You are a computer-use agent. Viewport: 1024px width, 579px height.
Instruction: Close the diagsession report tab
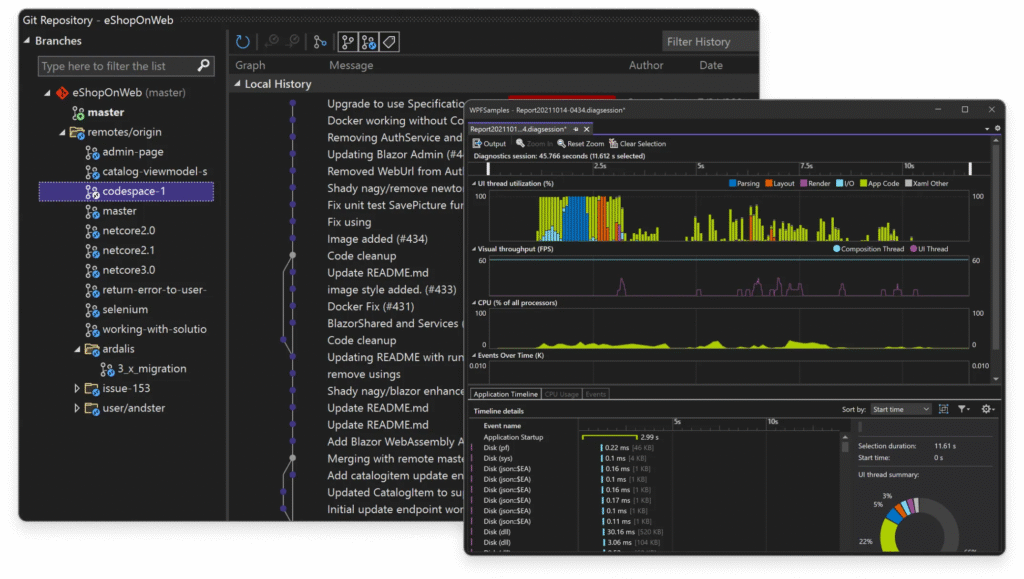588,129
